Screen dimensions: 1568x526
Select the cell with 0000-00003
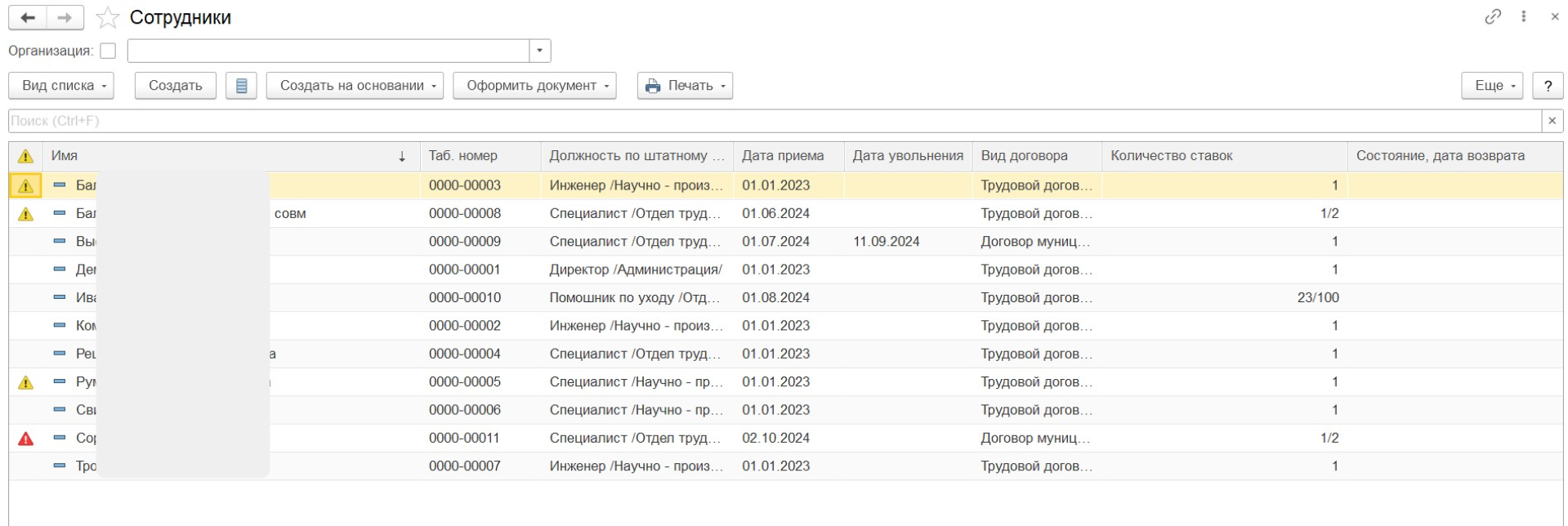[480, 185]
